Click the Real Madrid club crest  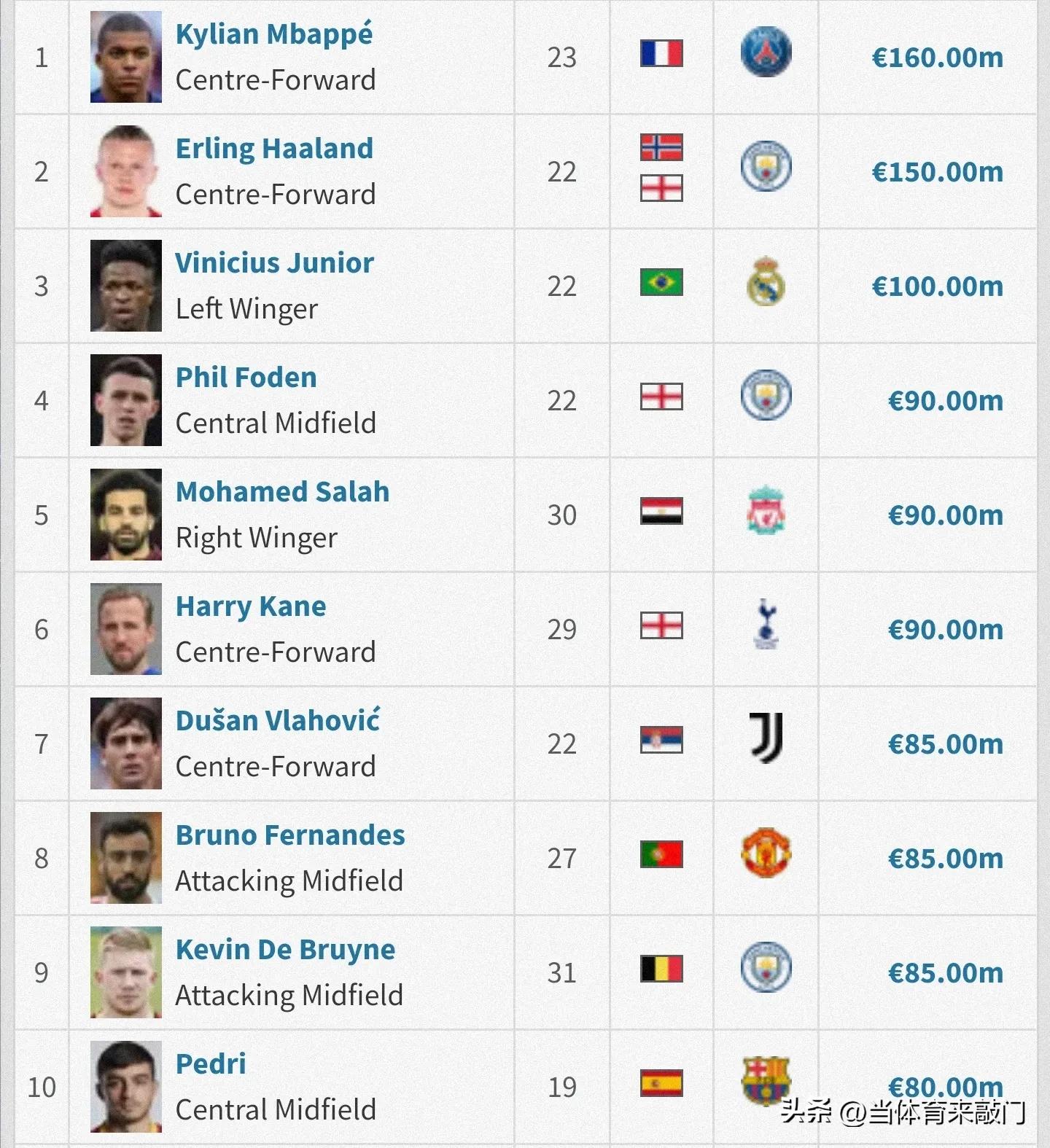pos(766,281)
